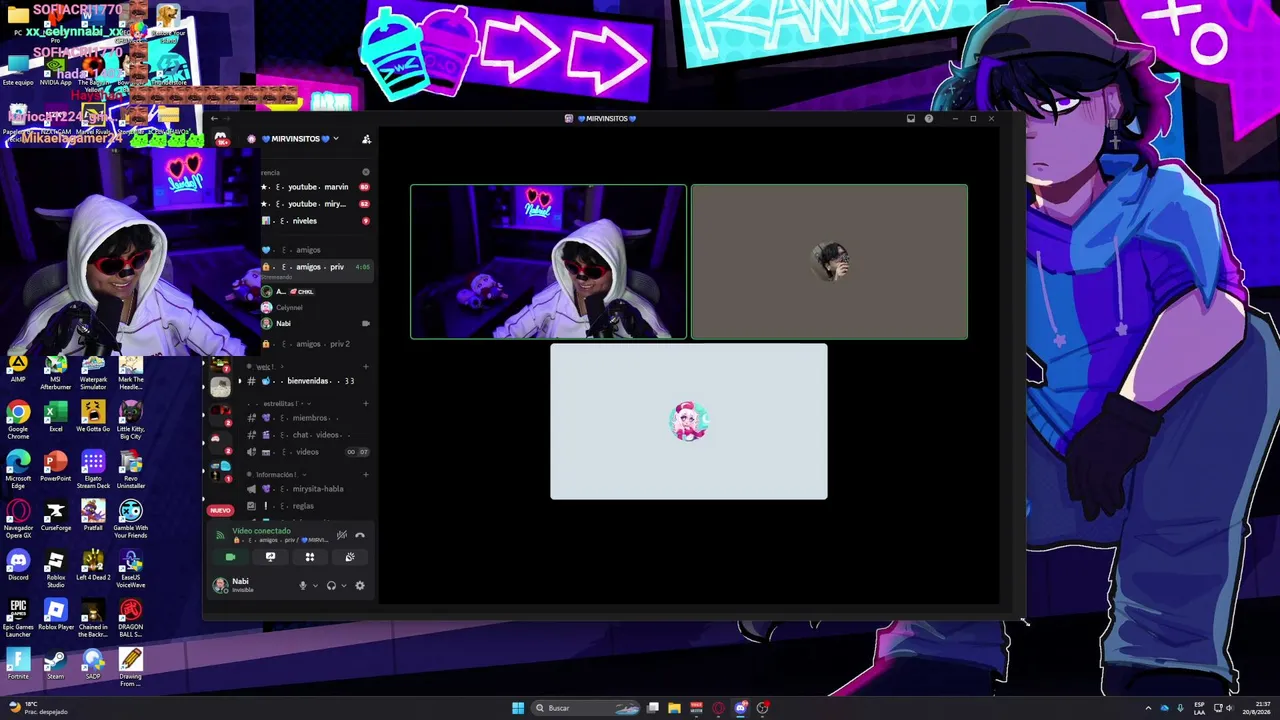Open File Explorer from the taskbar
Screen dimensions: 1280x720
pos(674,708)
